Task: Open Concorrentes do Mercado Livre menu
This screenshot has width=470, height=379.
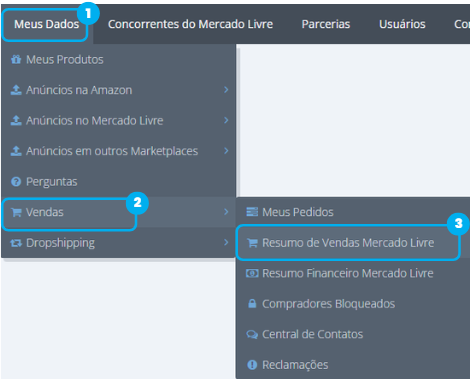Action: (190, 24)
